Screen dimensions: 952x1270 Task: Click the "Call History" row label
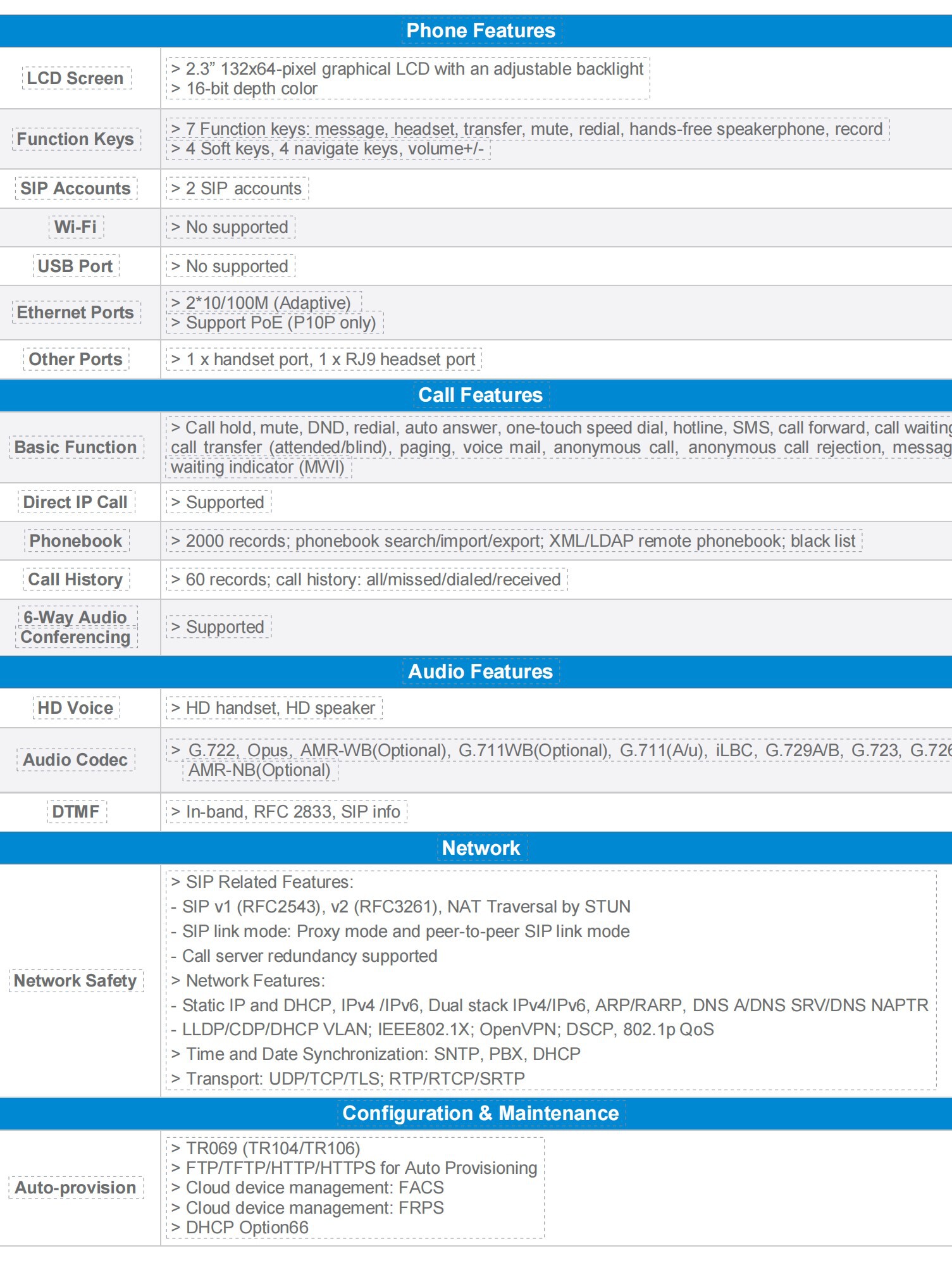point(76,579)
